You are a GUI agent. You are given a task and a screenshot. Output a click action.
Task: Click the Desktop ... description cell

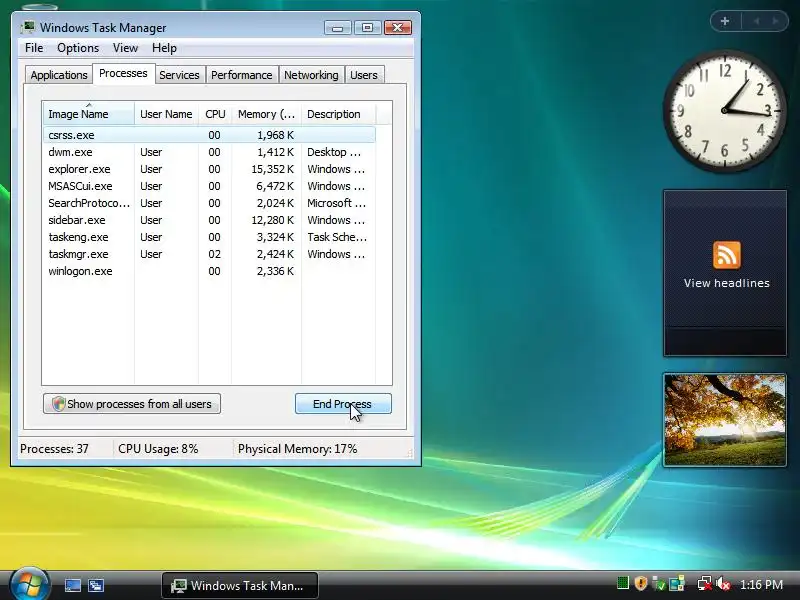(334, 152)
